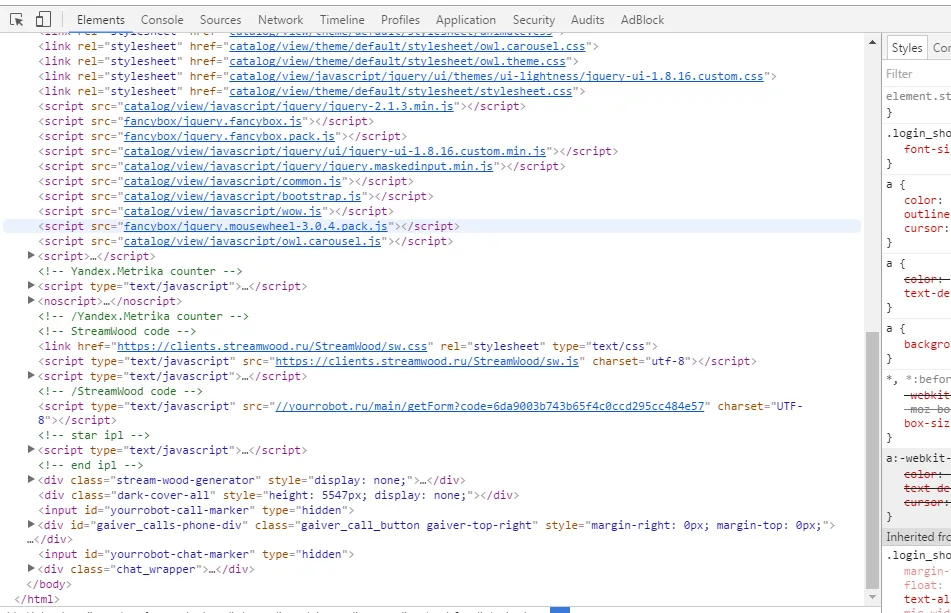
Task: Follow the yourrobot.ru getForm link
Action: (490, 406)
